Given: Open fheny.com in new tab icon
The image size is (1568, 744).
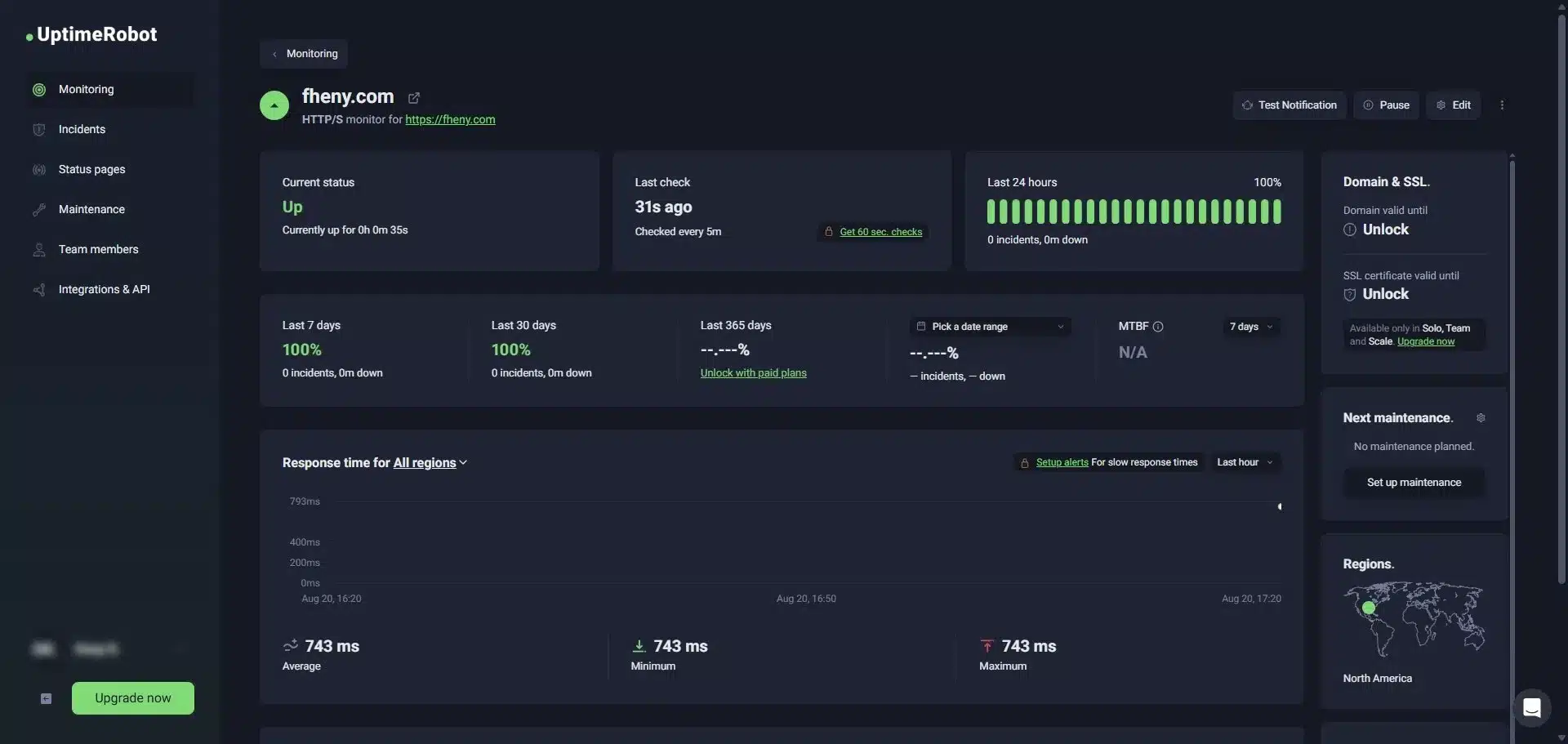Looking at the screenshot, I should point(414,98).
